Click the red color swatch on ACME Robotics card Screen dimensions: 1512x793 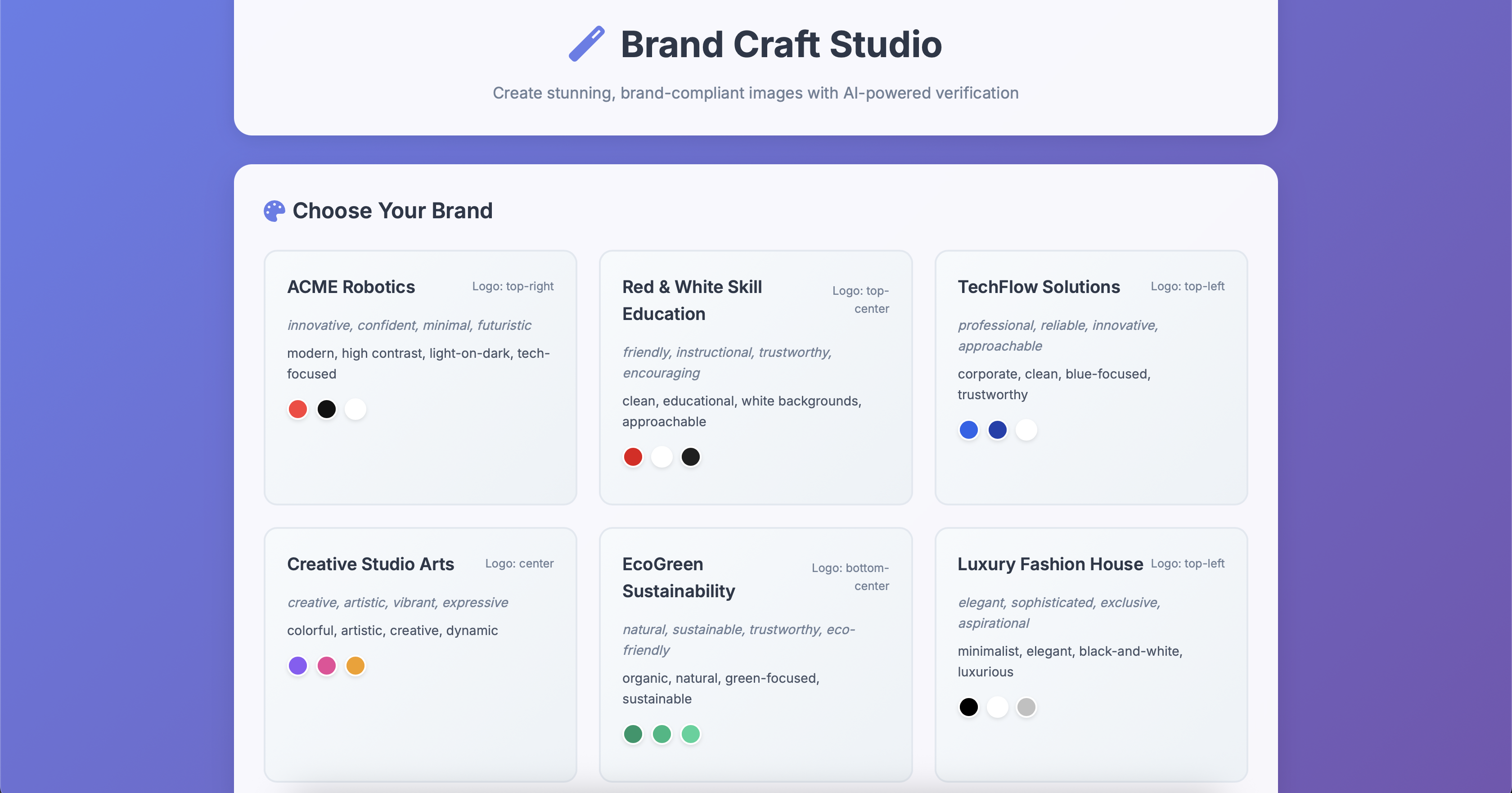(297, 409)
